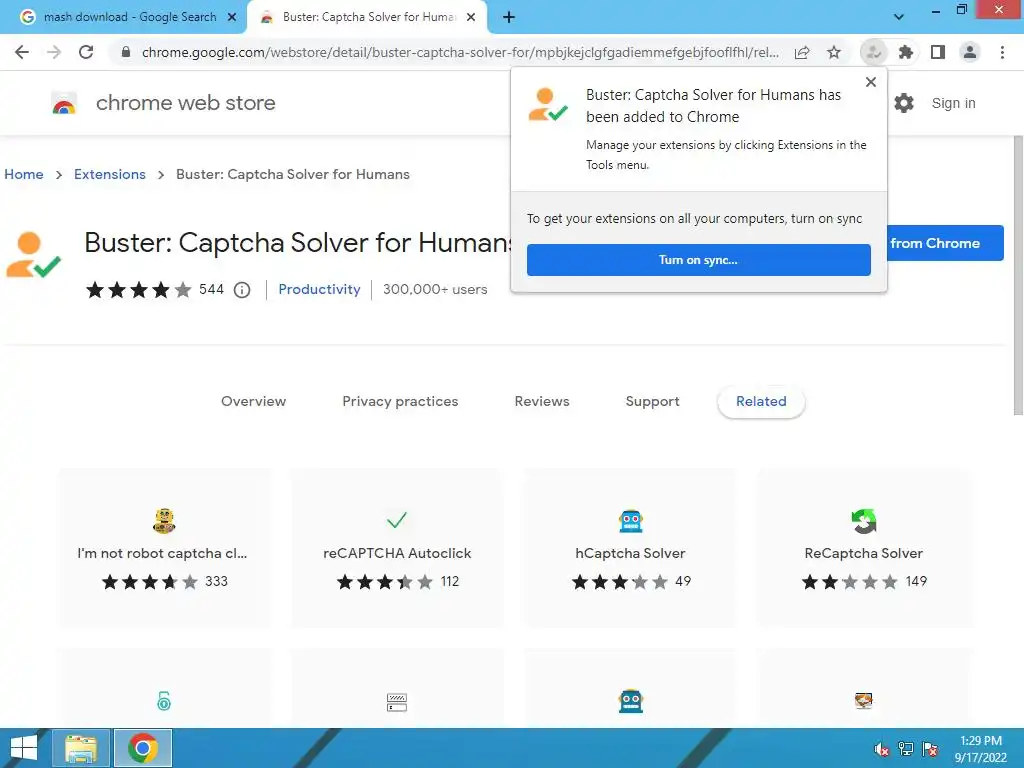The height and width of the screenshot is (768, 1024).
Task: Open the web store settings gear
Action: [x=904, y=103]
